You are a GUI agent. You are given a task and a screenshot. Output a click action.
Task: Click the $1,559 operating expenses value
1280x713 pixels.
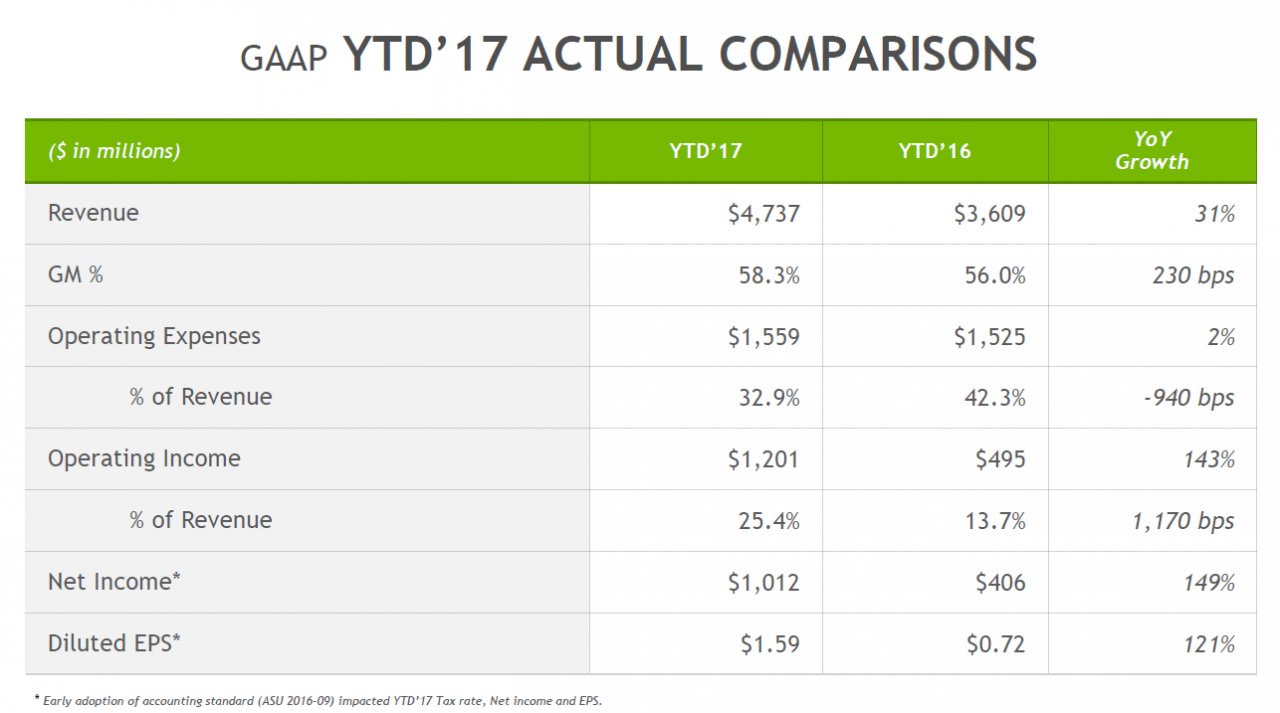click(x=764, y=336)
